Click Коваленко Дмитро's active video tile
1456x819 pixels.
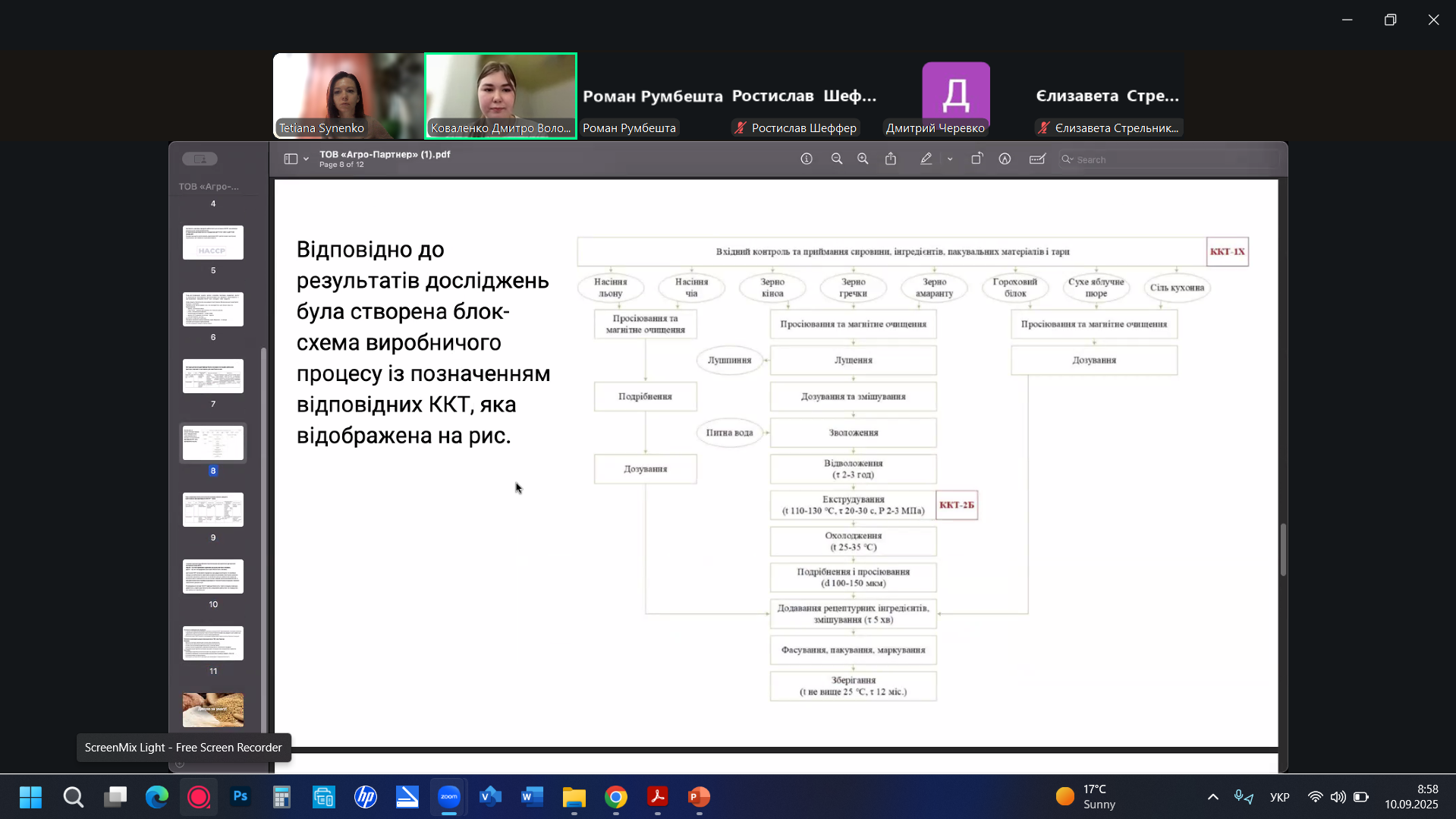click(501, 96)
